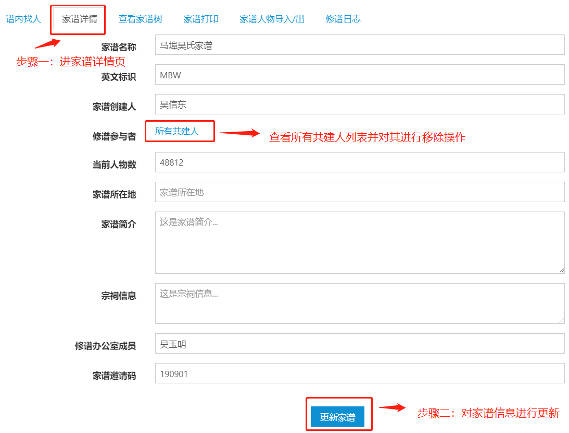Screen dimensions: 569x433
Task: Open the 查看家谱树 tab
Action: (x=140, y=19)
